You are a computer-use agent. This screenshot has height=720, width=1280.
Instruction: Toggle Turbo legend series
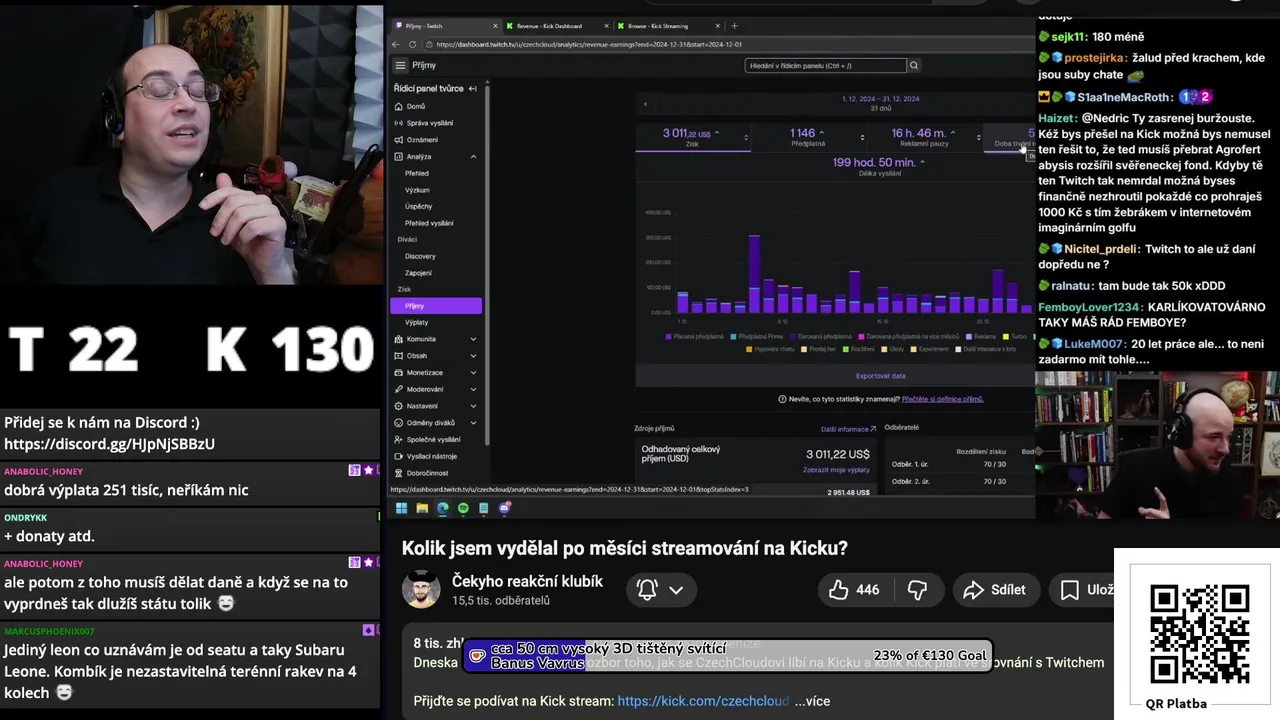coord(1015,336)
